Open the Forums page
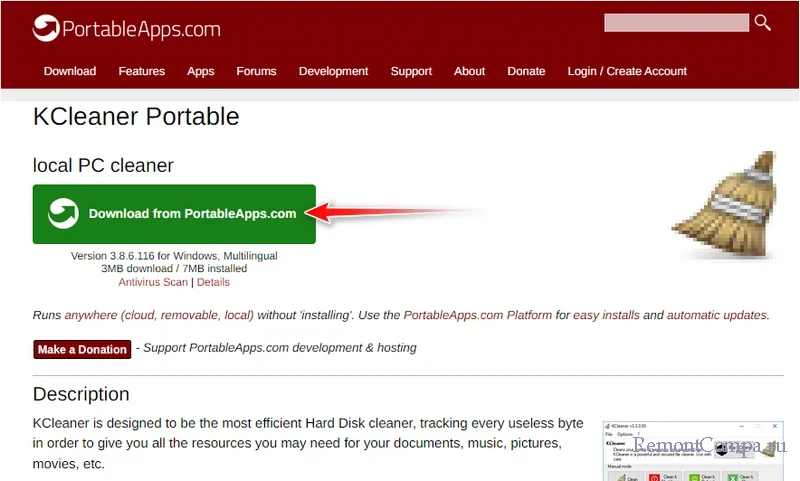800x481 pixels. coord(256,71)
